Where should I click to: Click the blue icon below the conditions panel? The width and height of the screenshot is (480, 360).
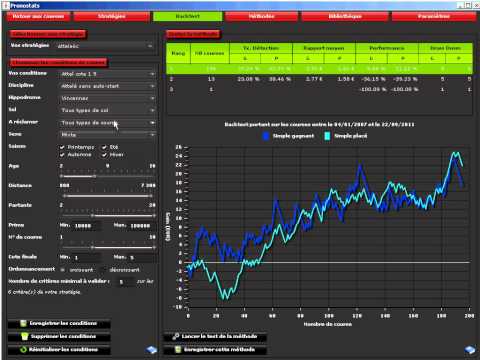[x=151, y=350]
